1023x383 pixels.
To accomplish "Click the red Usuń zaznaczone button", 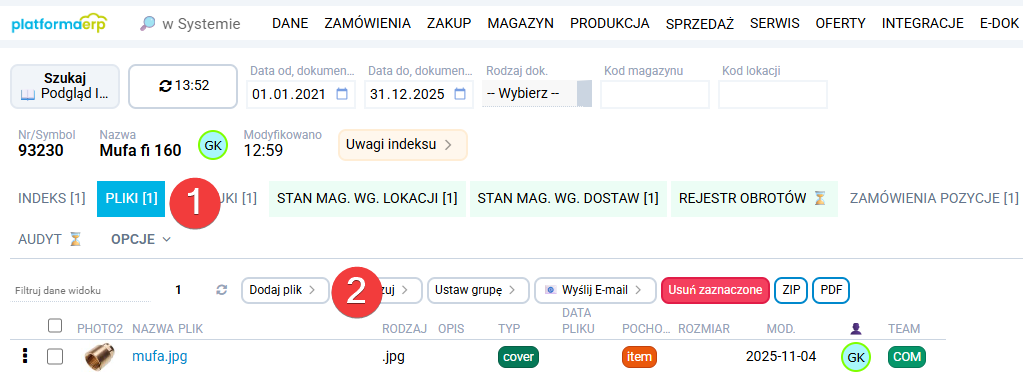I will (x=716, y=290).
